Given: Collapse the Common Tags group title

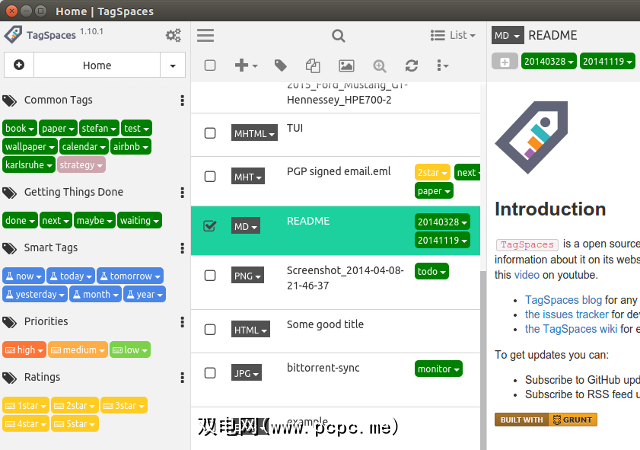Looking at the screenshot, I should (x=58, y=100).
